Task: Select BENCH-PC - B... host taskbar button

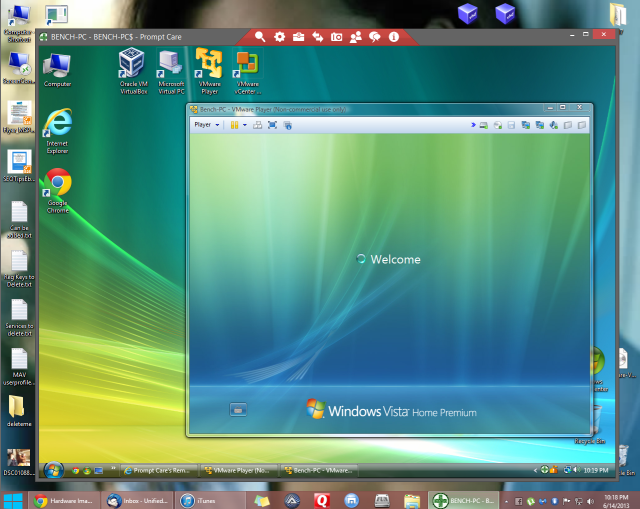Action: (x=464, y=501)
